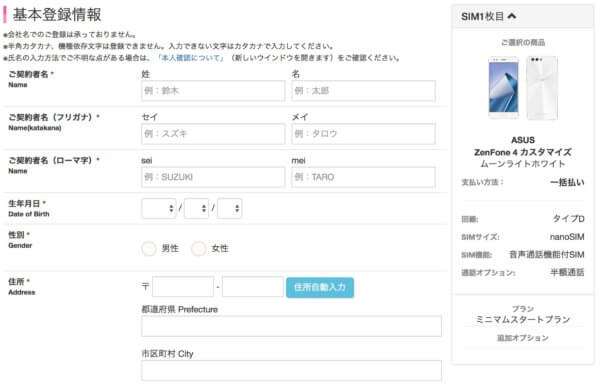This screenshot has height=391, width=600.
Task: Click the 性別 Gender label
Action: coord(20,240)
